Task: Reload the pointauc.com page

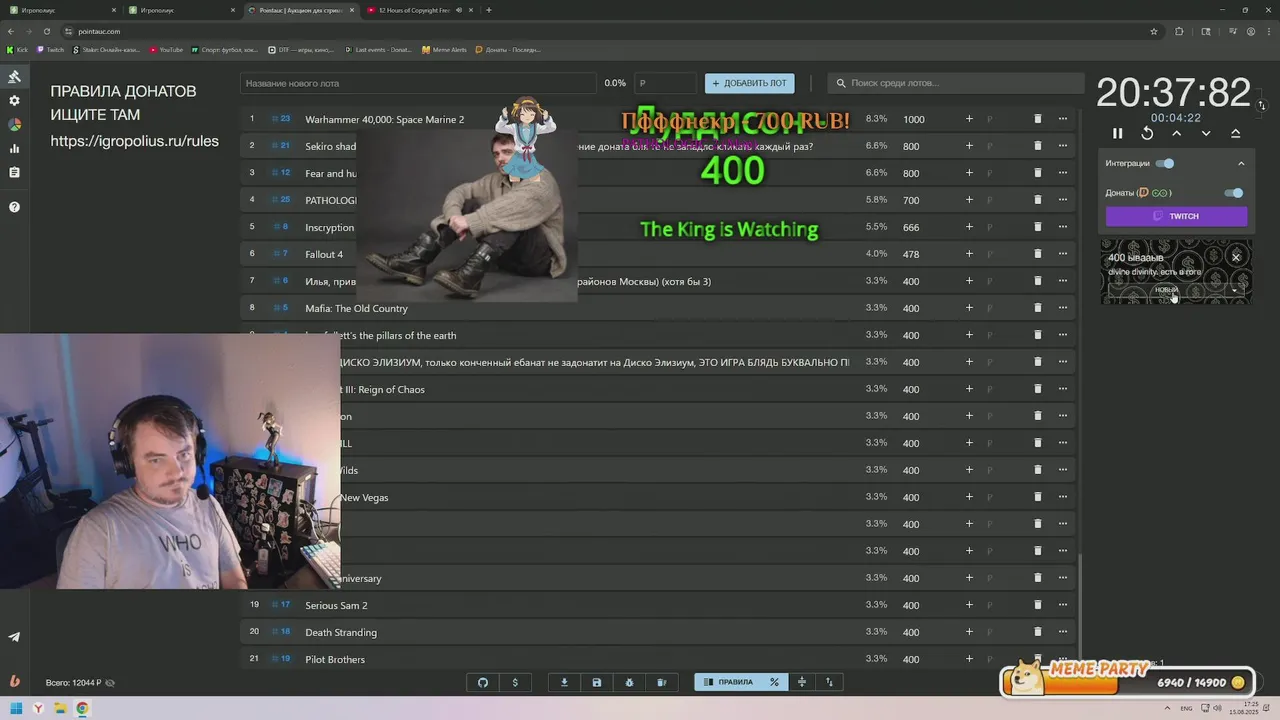Action: click(x=46, y=31)
